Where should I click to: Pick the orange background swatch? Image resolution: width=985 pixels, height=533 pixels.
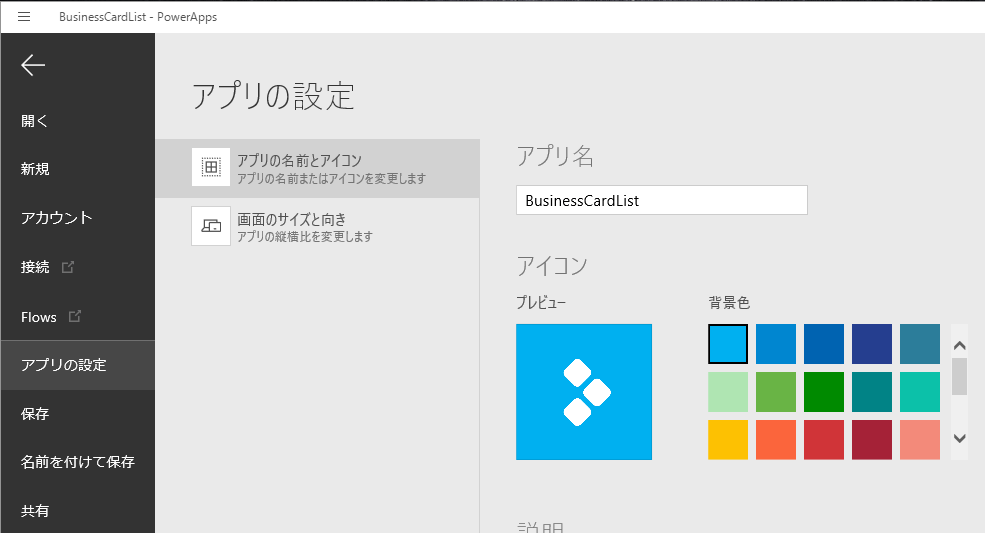pos(776,440)
